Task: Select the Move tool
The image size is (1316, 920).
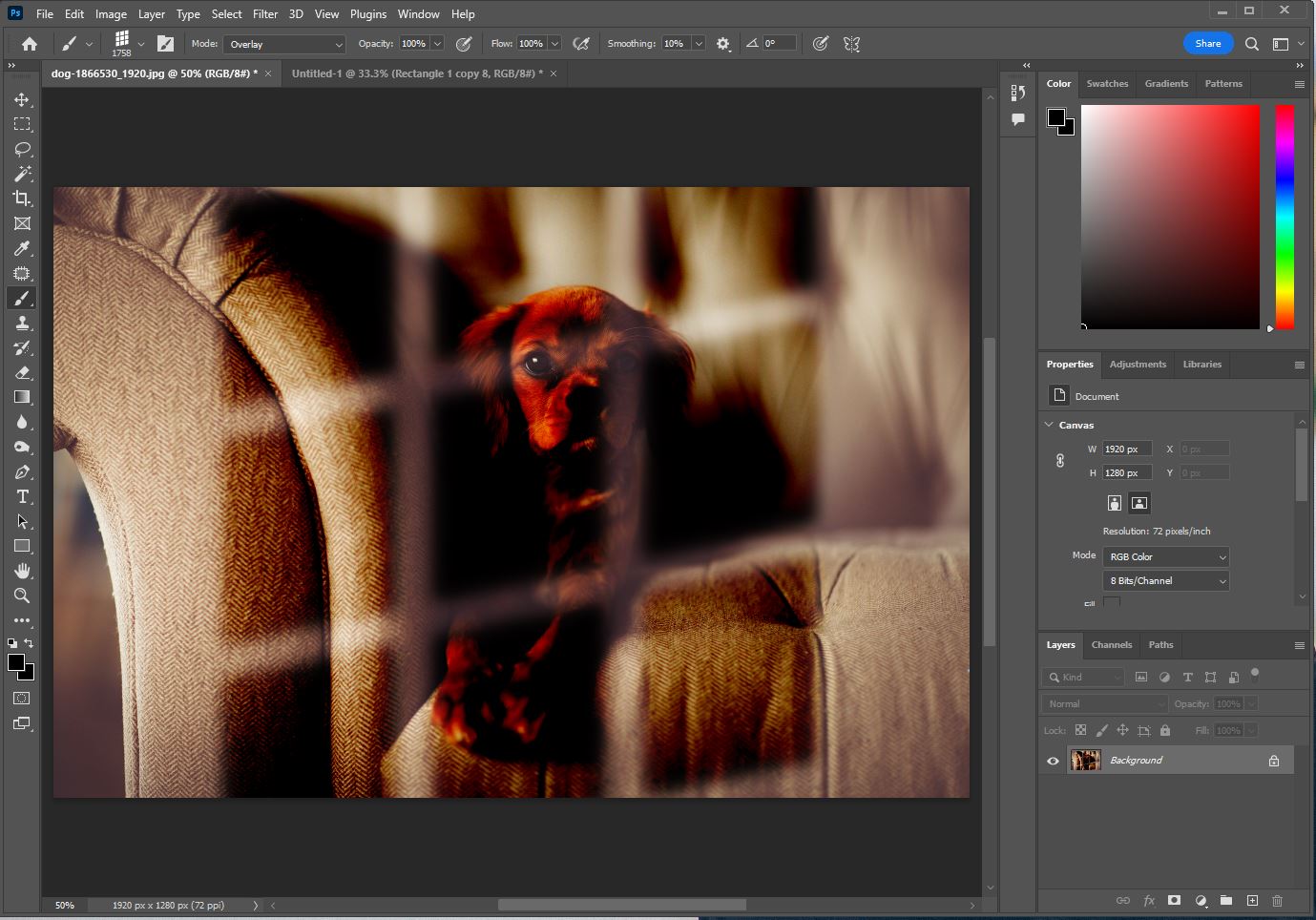Action: [x=22, y=99]
